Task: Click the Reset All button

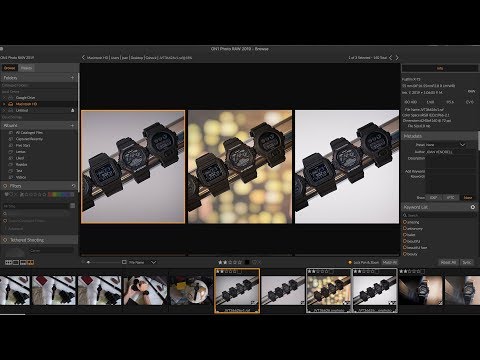Action: 448,262
